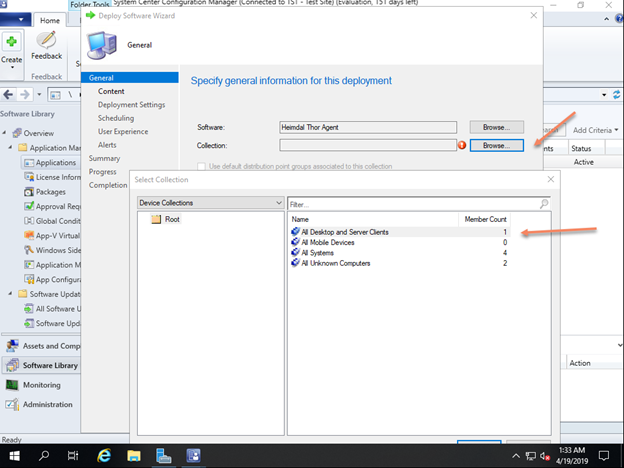Screen dimensions: 624x468
Task: Select All Unknown Computers collection
Action: tap(400, 263)
